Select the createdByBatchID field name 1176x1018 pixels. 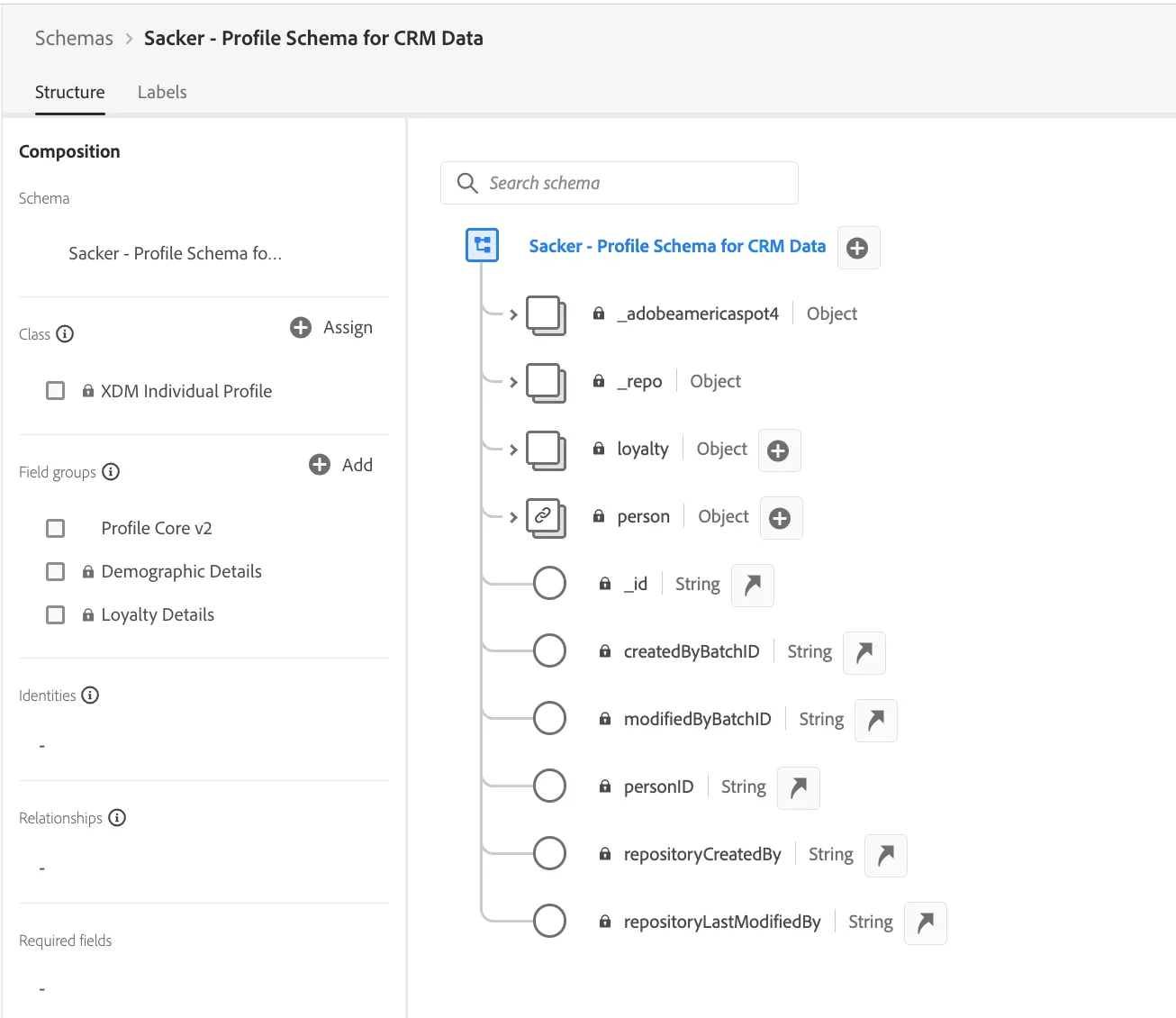point(692,651)
